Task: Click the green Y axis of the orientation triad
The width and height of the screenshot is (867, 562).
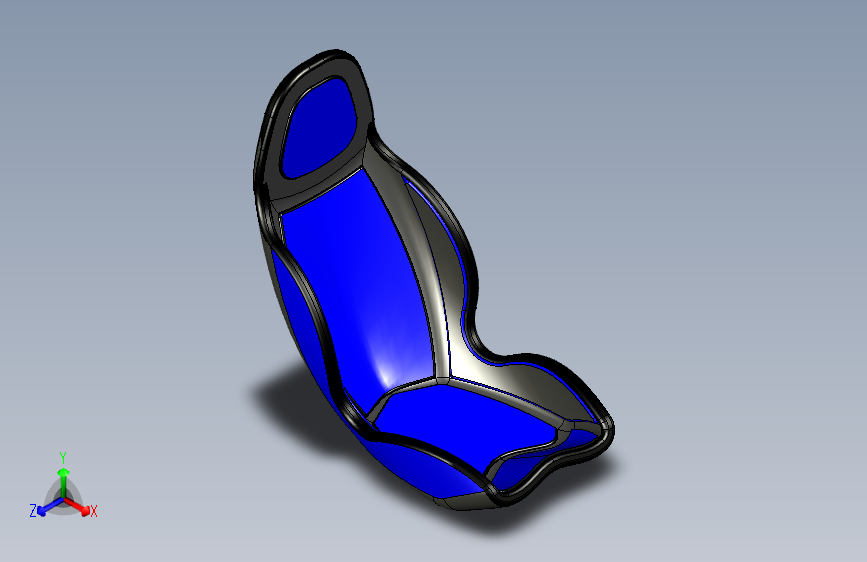Action: click(x=64, y=483)
